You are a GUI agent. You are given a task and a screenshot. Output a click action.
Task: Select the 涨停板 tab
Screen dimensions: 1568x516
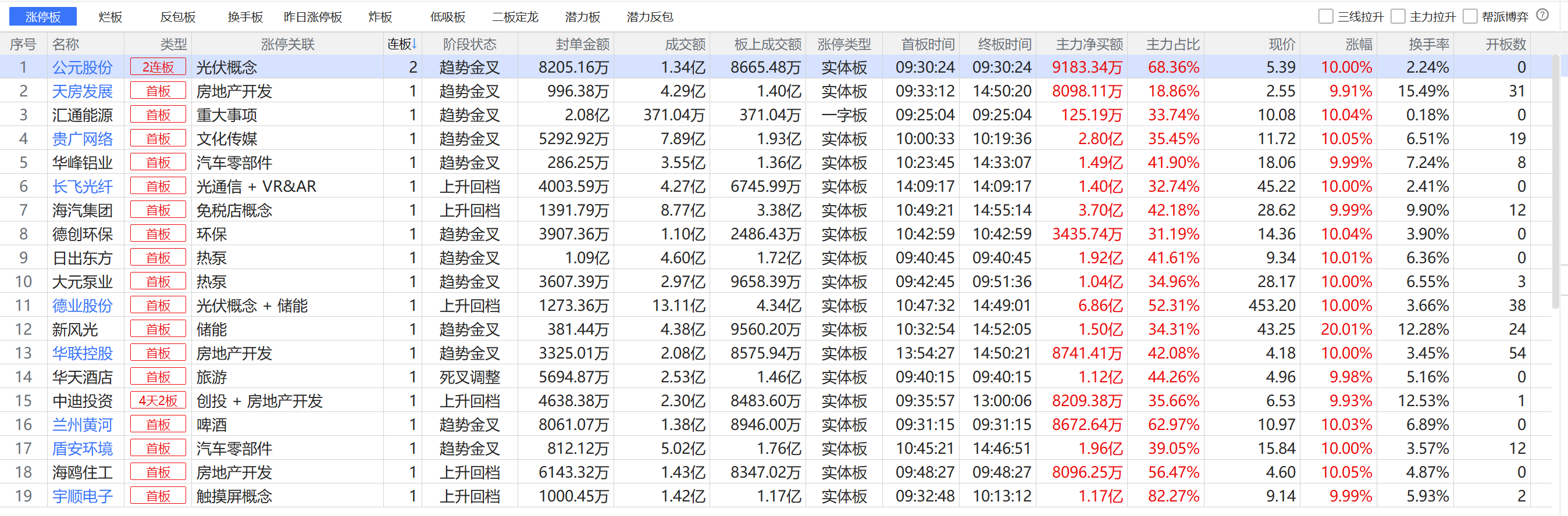click(x=42, y=16)
